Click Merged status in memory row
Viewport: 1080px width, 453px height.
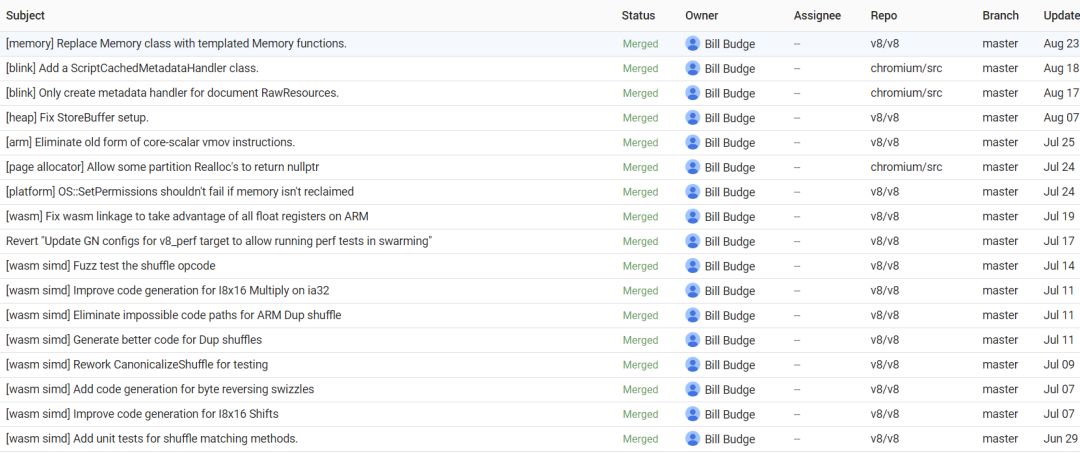641,43
